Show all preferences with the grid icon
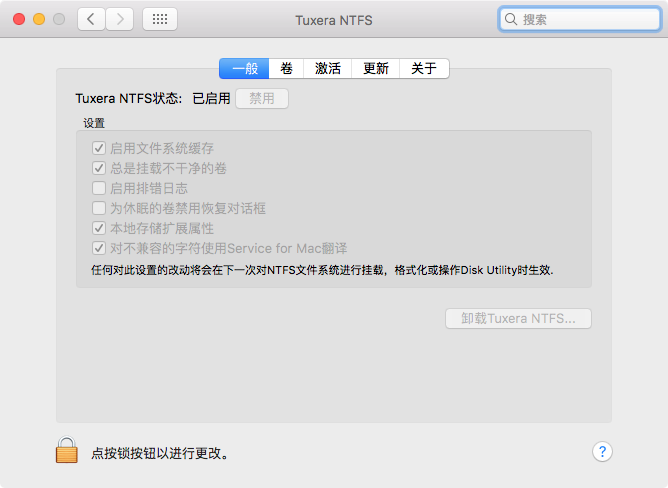Image resolution: width=668 pixels, height=488 pixels. point(160,19)
